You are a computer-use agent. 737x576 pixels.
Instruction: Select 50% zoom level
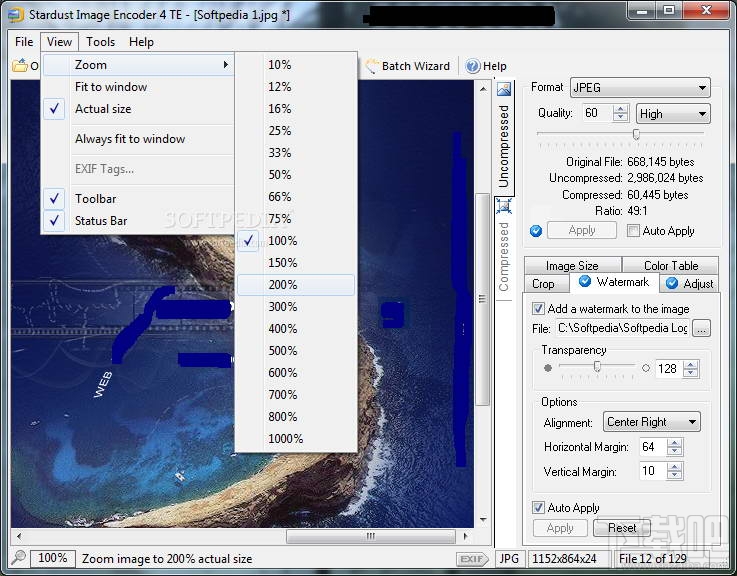pos(296,175)
